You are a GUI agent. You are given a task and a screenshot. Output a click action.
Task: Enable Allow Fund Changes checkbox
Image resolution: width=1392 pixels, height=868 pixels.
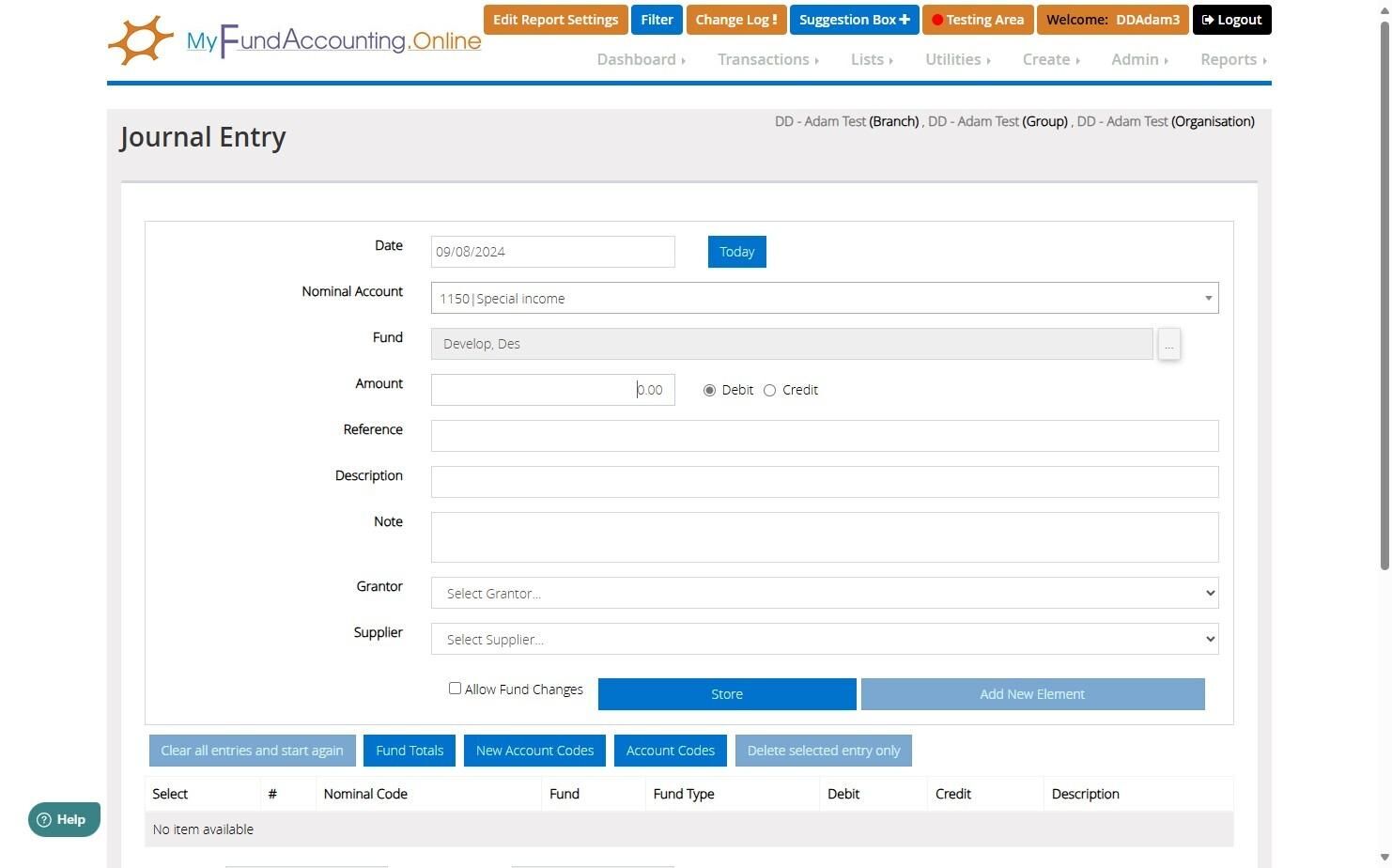pyautogui.click(x=455, y=689)
